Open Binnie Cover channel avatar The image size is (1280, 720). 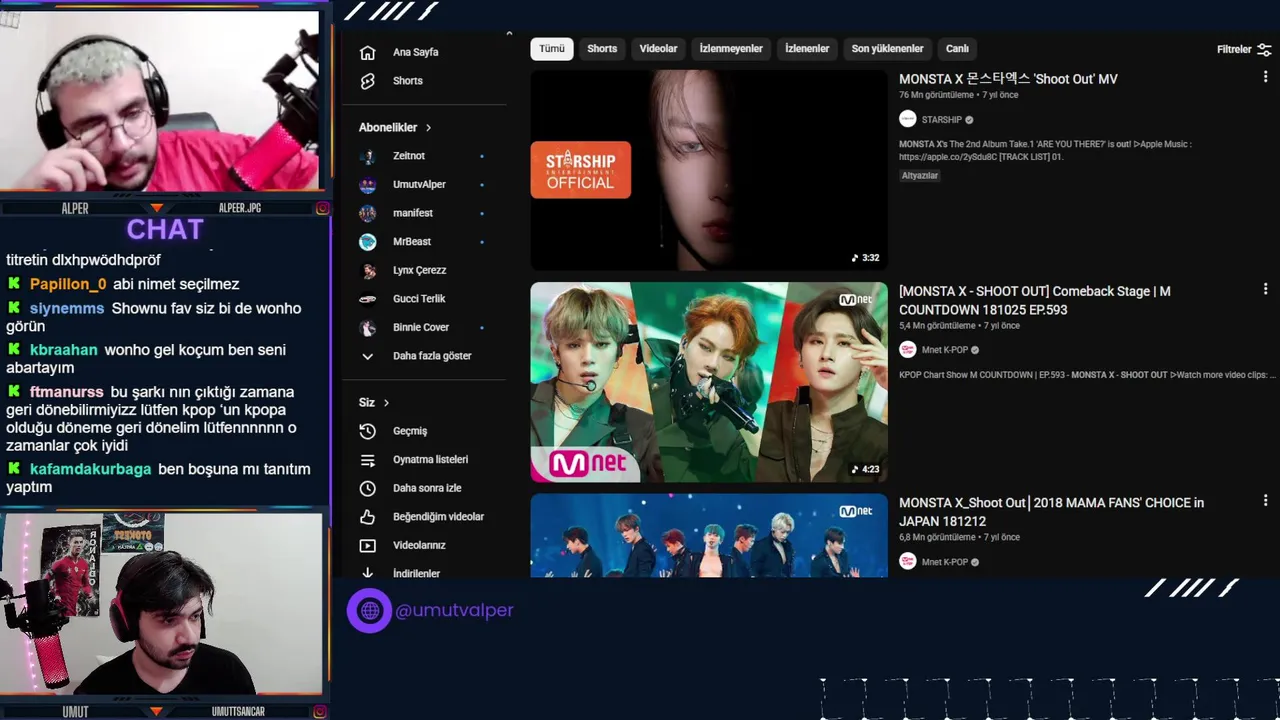pos(368,327)
